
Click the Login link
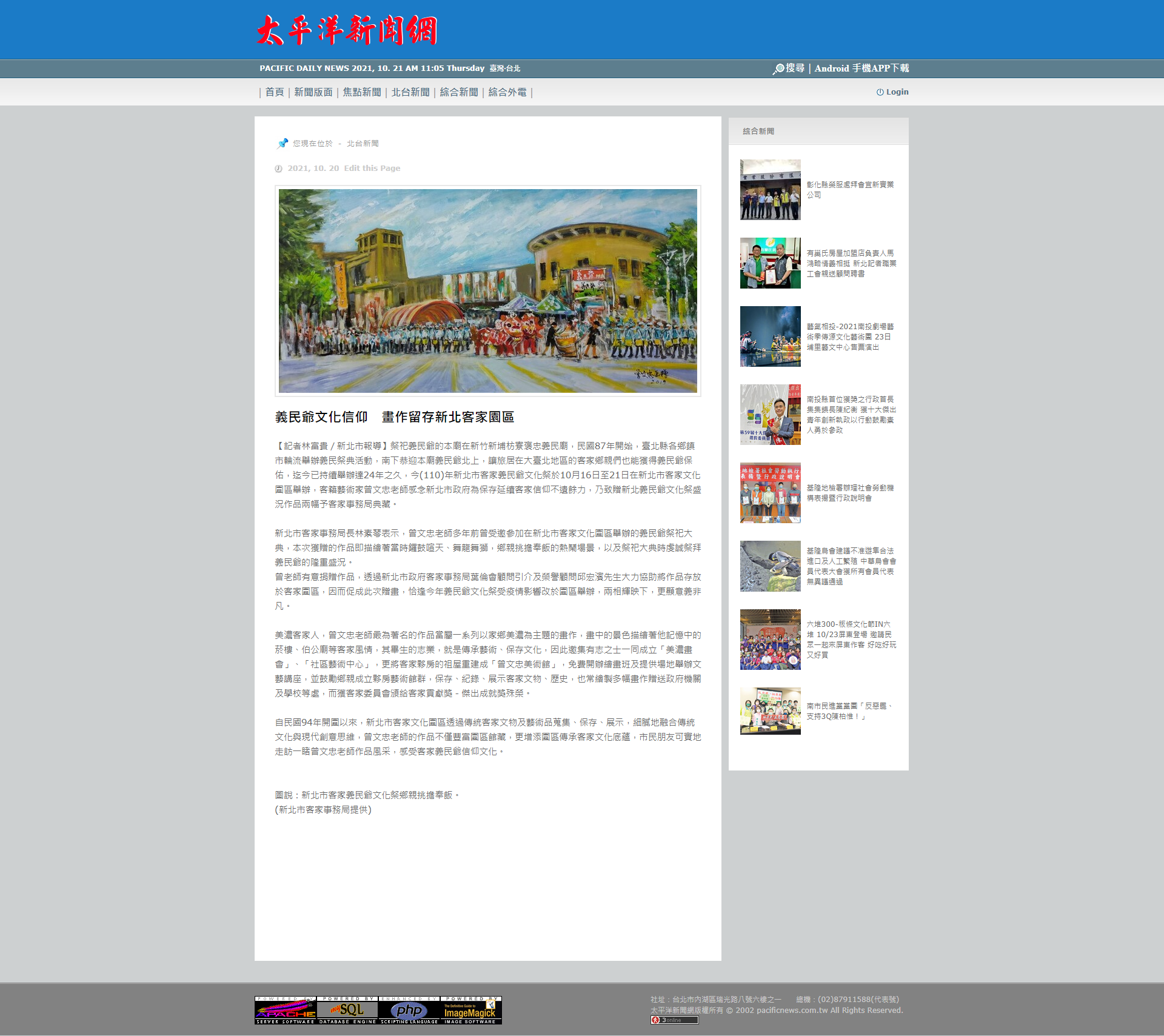[x=897, y=92]
